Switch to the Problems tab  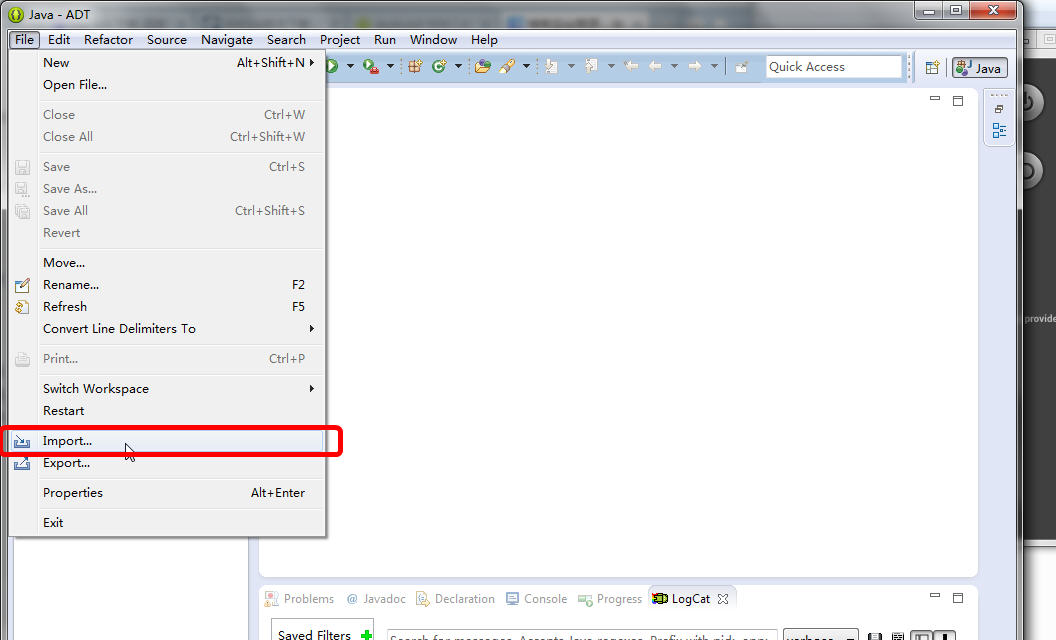(300, 599)
